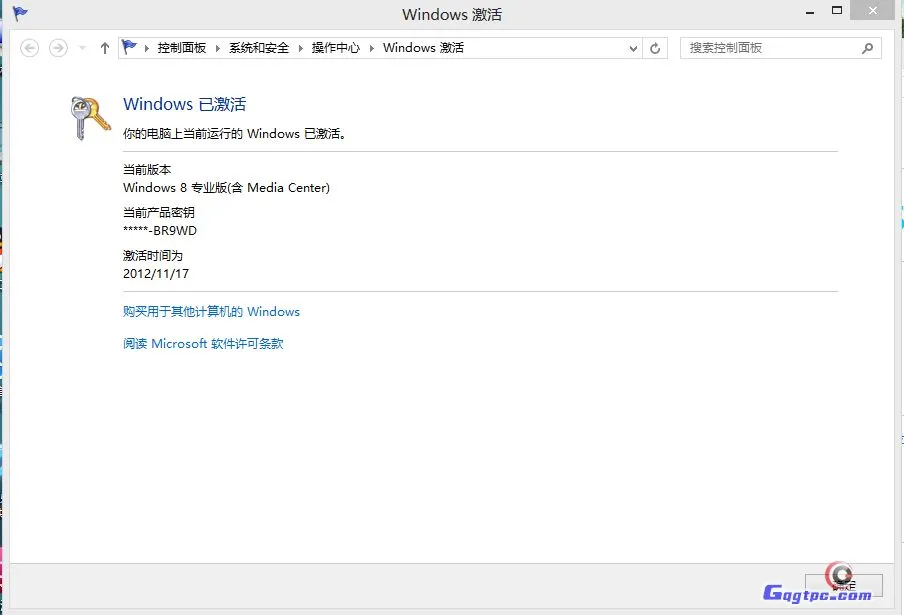Expand the chevron after 操作中心 breadcrumb
904x615 pixels.
(371, 48)
